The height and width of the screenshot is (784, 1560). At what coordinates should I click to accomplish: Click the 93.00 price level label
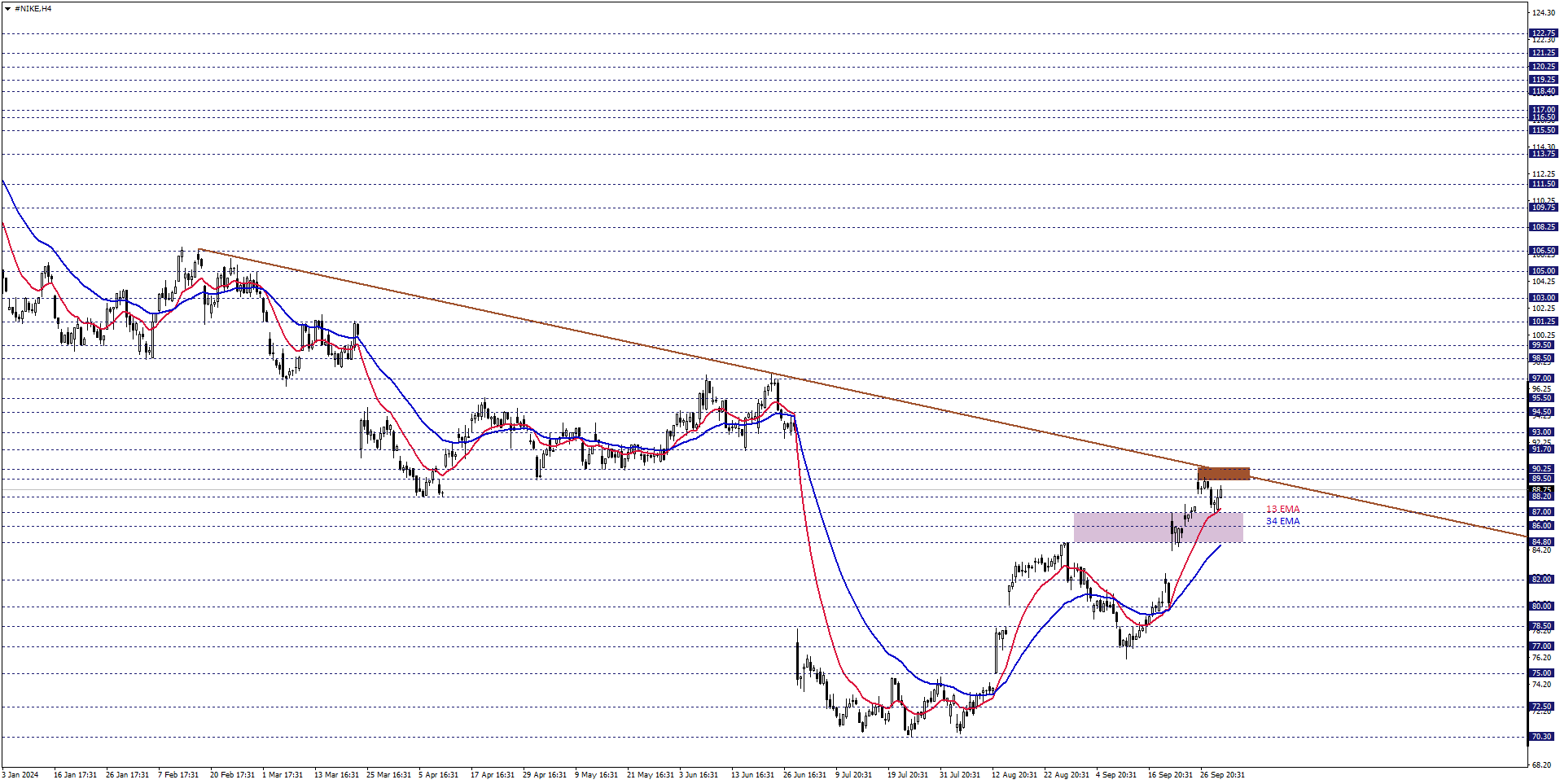coord(1543,432)
